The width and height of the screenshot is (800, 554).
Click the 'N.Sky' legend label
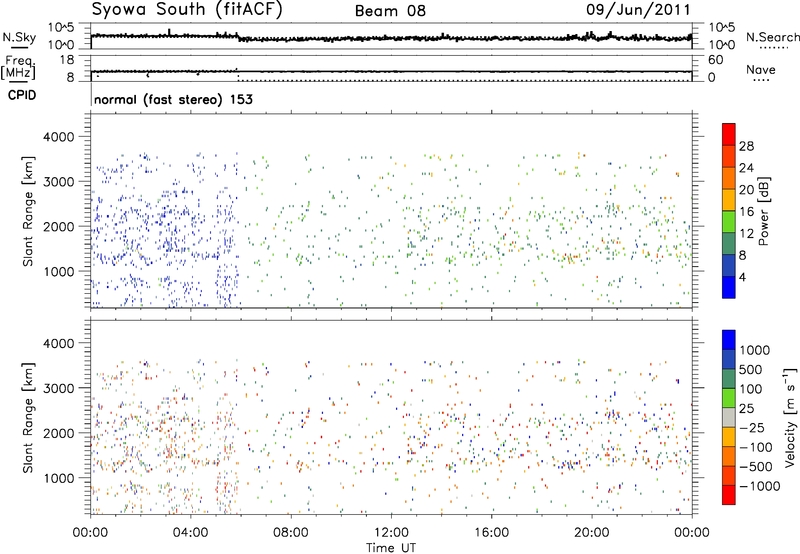[x=19, y=37]
